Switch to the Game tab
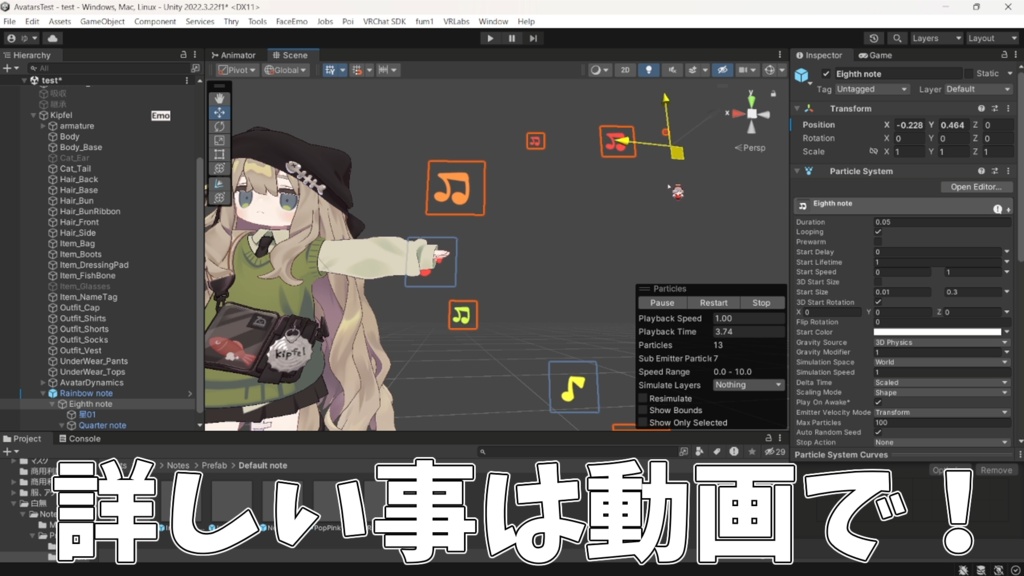1024x576 pixels. pos(875,56)
